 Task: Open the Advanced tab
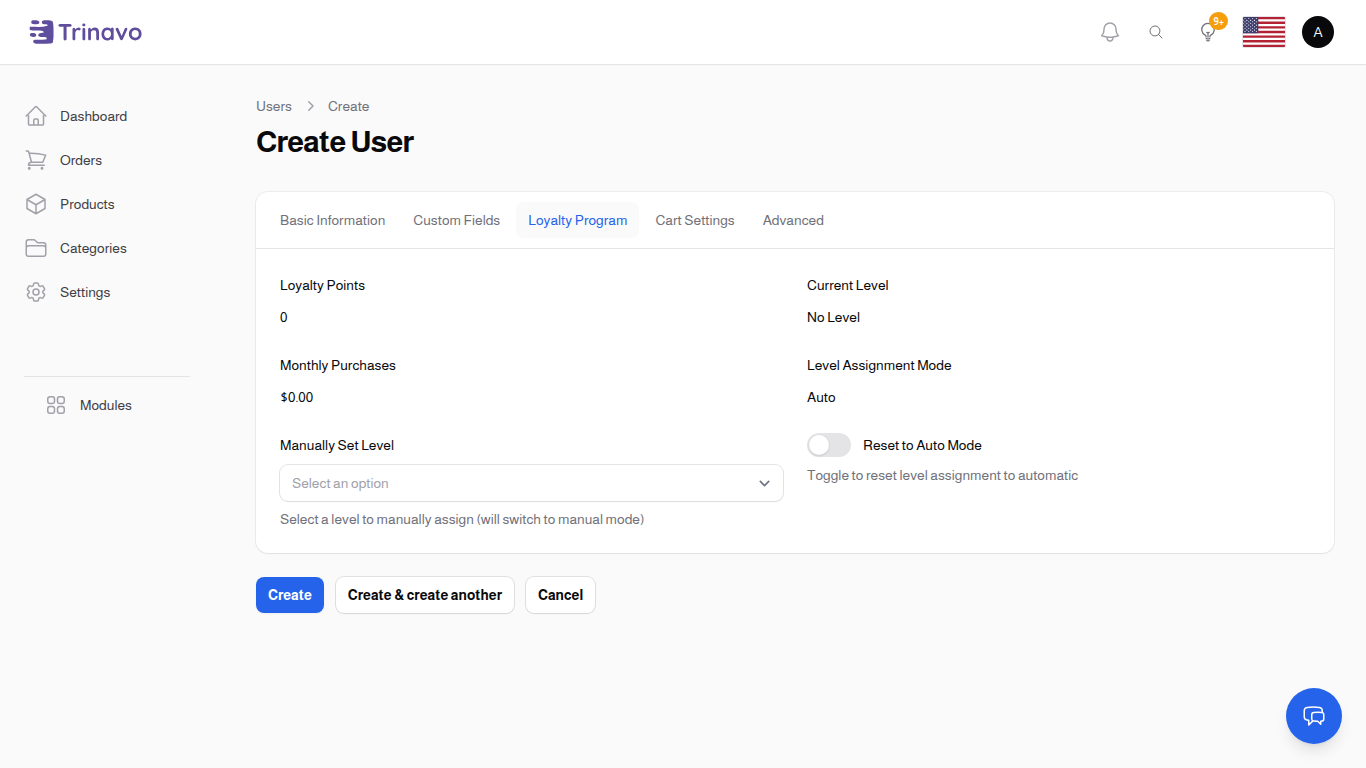point(793,220)
